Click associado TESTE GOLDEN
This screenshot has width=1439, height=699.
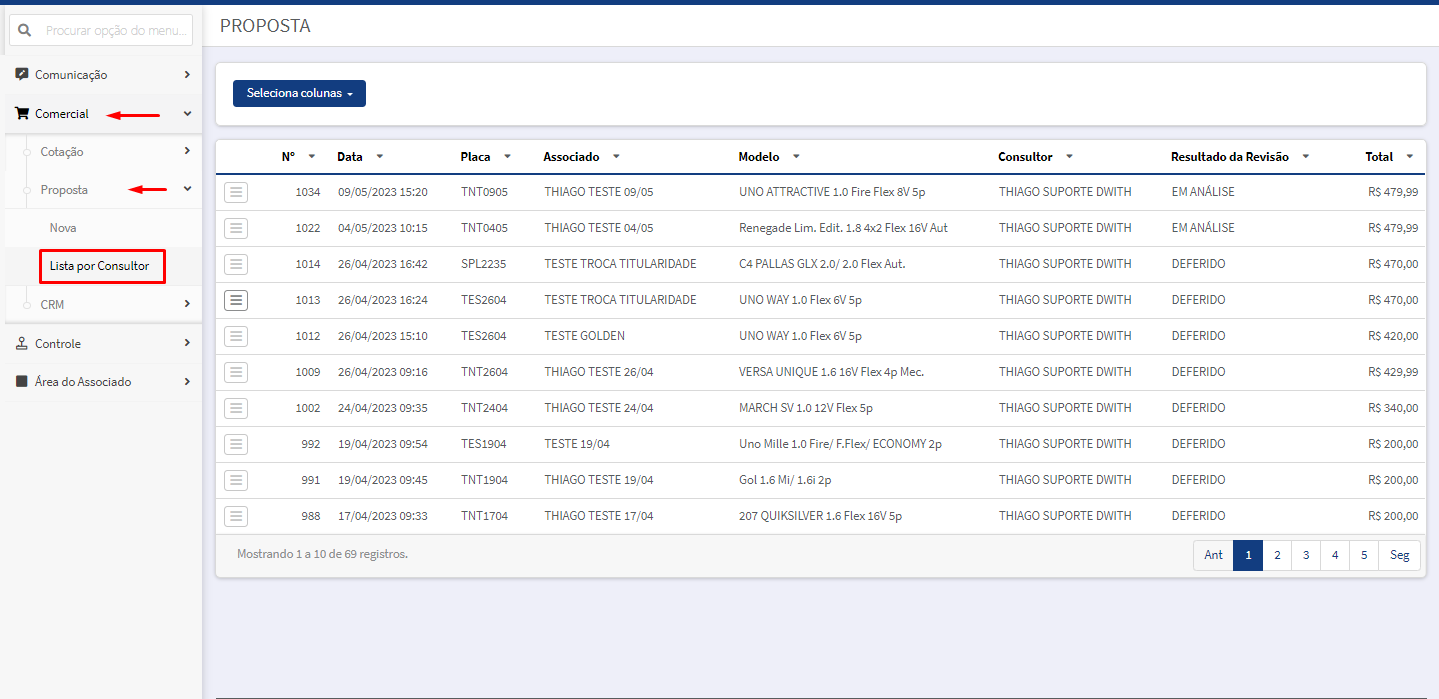tap(584, 336)
